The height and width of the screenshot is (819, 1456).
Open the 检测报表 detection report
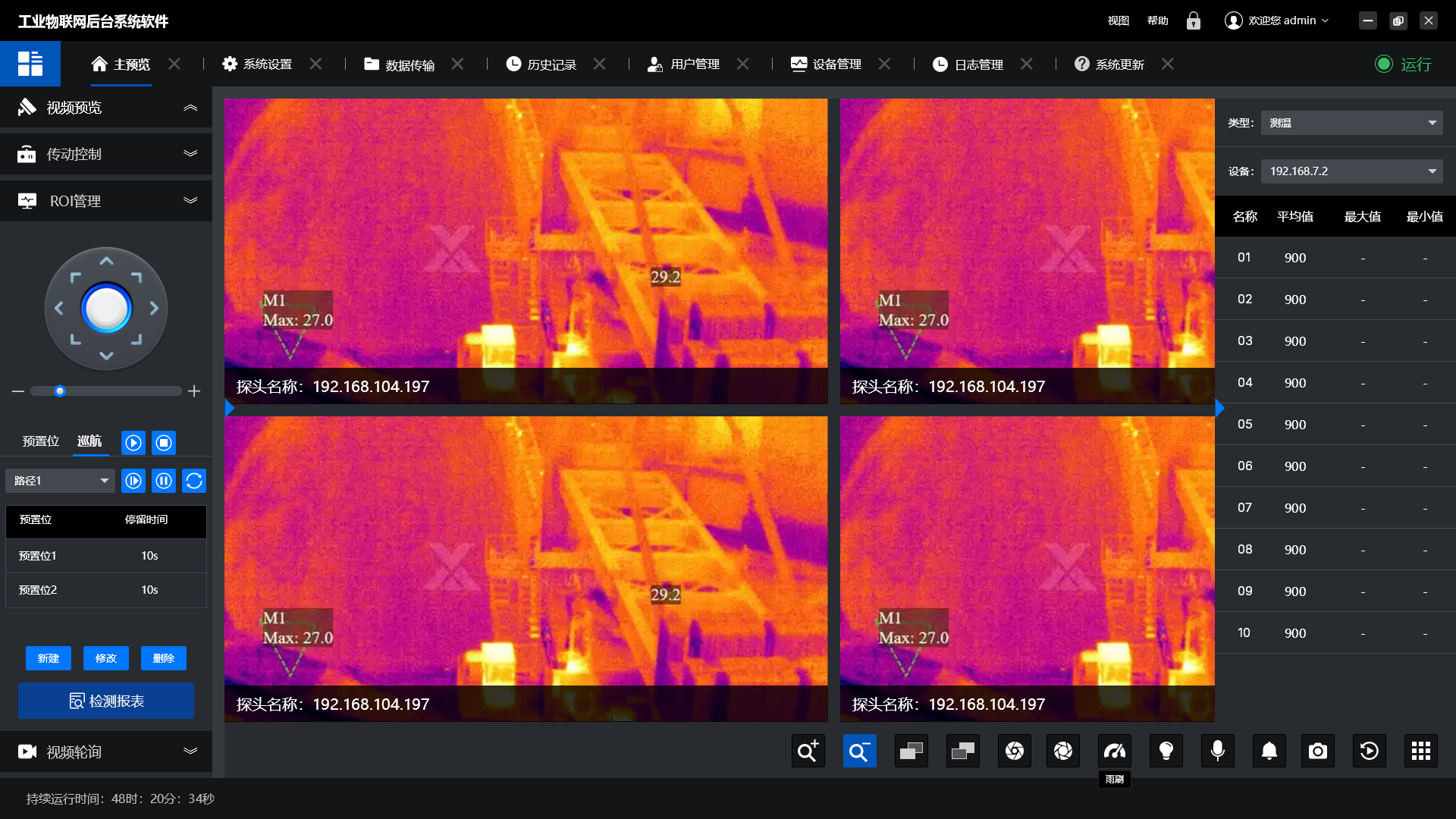[105, 701]
